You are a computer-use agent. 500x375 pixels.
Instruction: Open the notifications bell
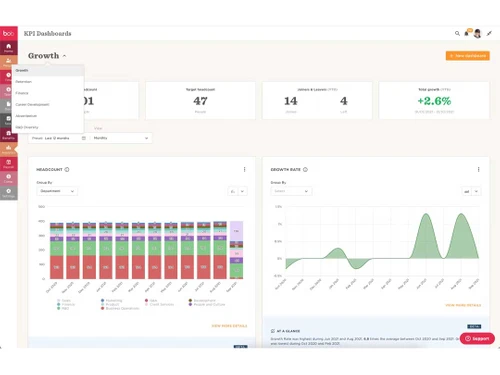coord(467,33)
